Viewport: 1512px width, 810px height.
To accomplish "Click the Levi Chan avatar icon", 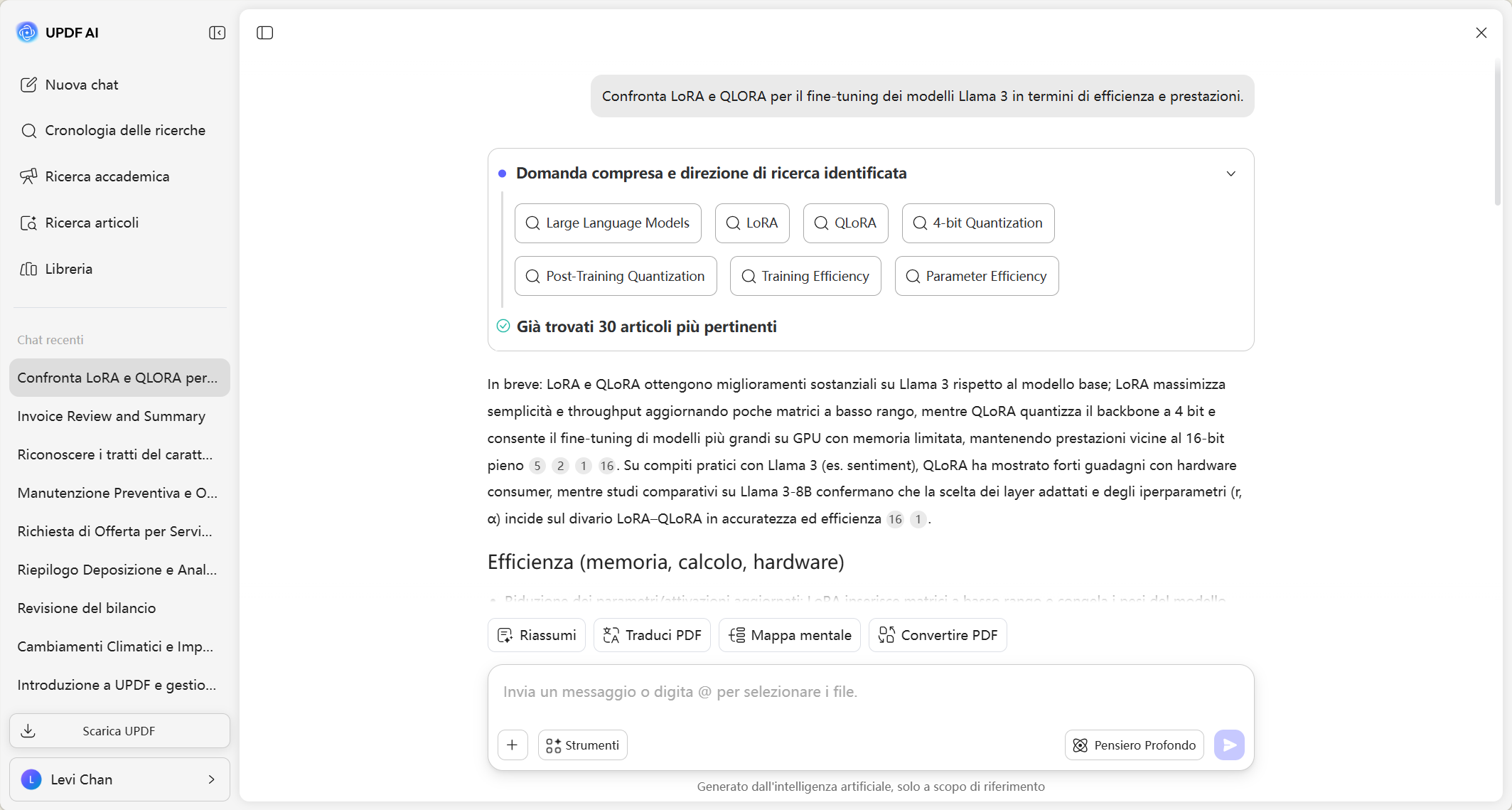I will click(31, 779).
